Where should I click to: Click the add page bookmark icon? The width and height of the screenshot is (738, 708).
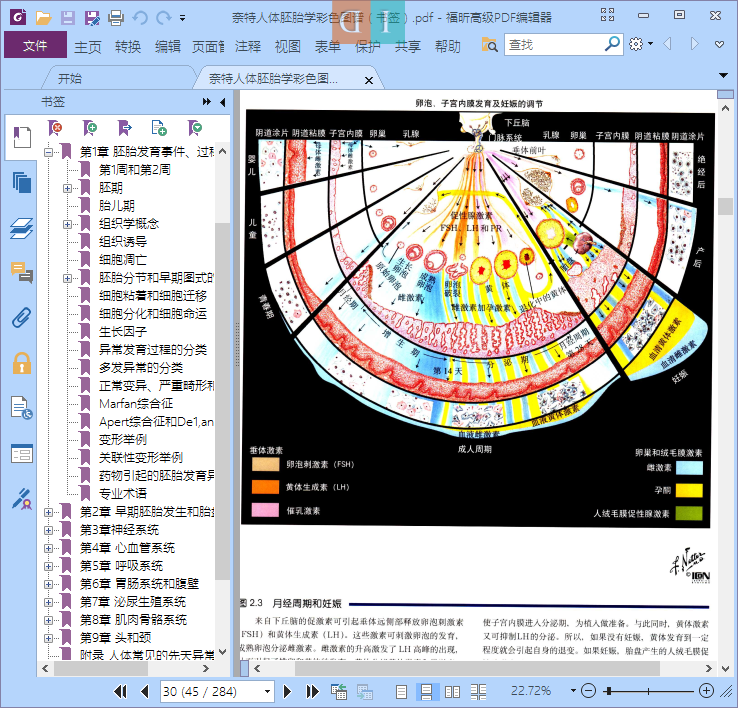click(x=159, y=128)
